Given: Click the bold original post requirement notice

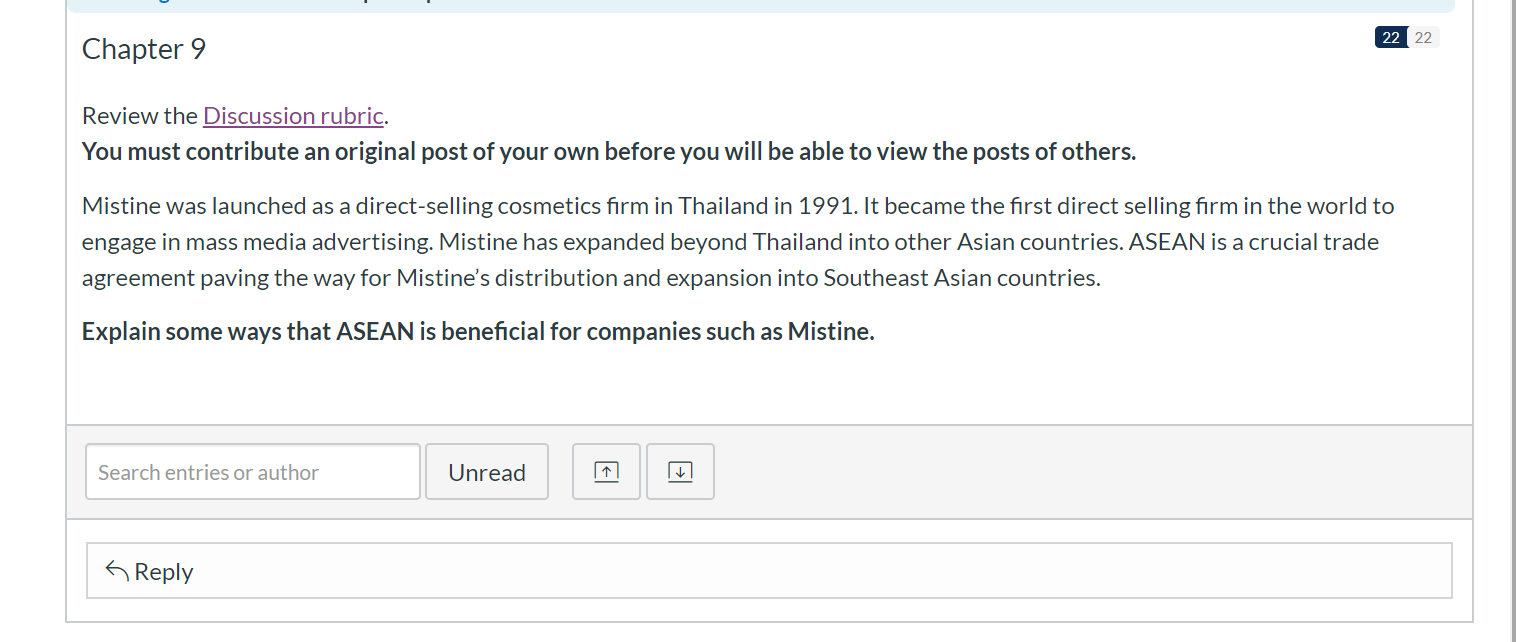Looking at the screenshot, I should [609, 152].
